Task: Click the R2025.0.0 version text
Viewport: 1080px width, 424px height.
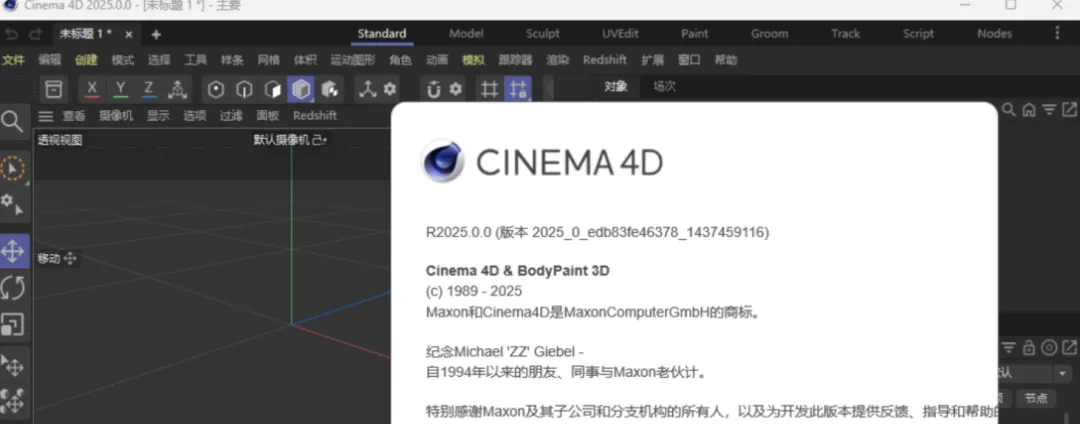Action: click(x=597, y=233)
